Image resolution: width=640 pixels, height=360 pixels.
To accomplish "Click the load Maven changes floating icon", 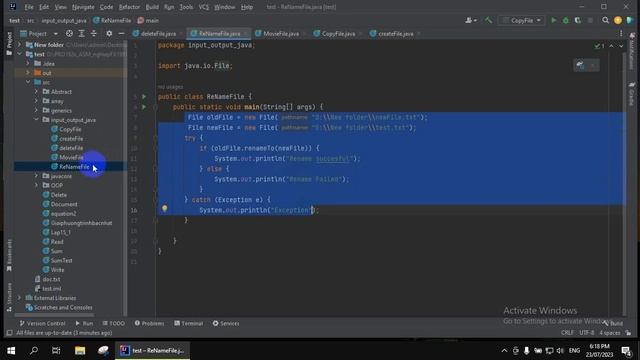I will click(580, 65).
